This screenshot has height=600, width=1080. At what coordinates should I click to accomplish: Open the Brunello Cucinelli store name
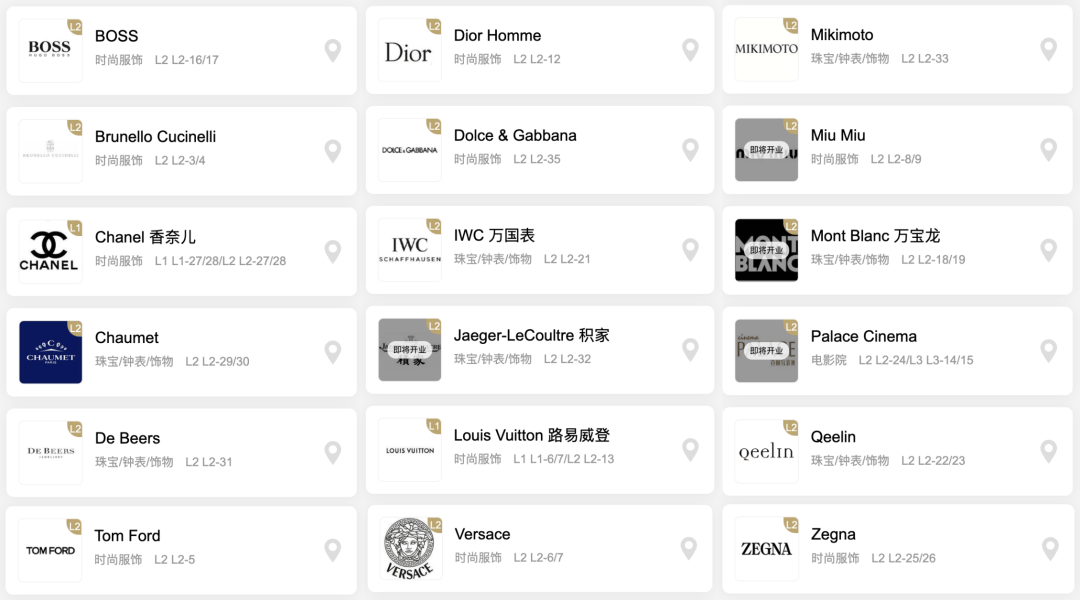pos(155,136)
